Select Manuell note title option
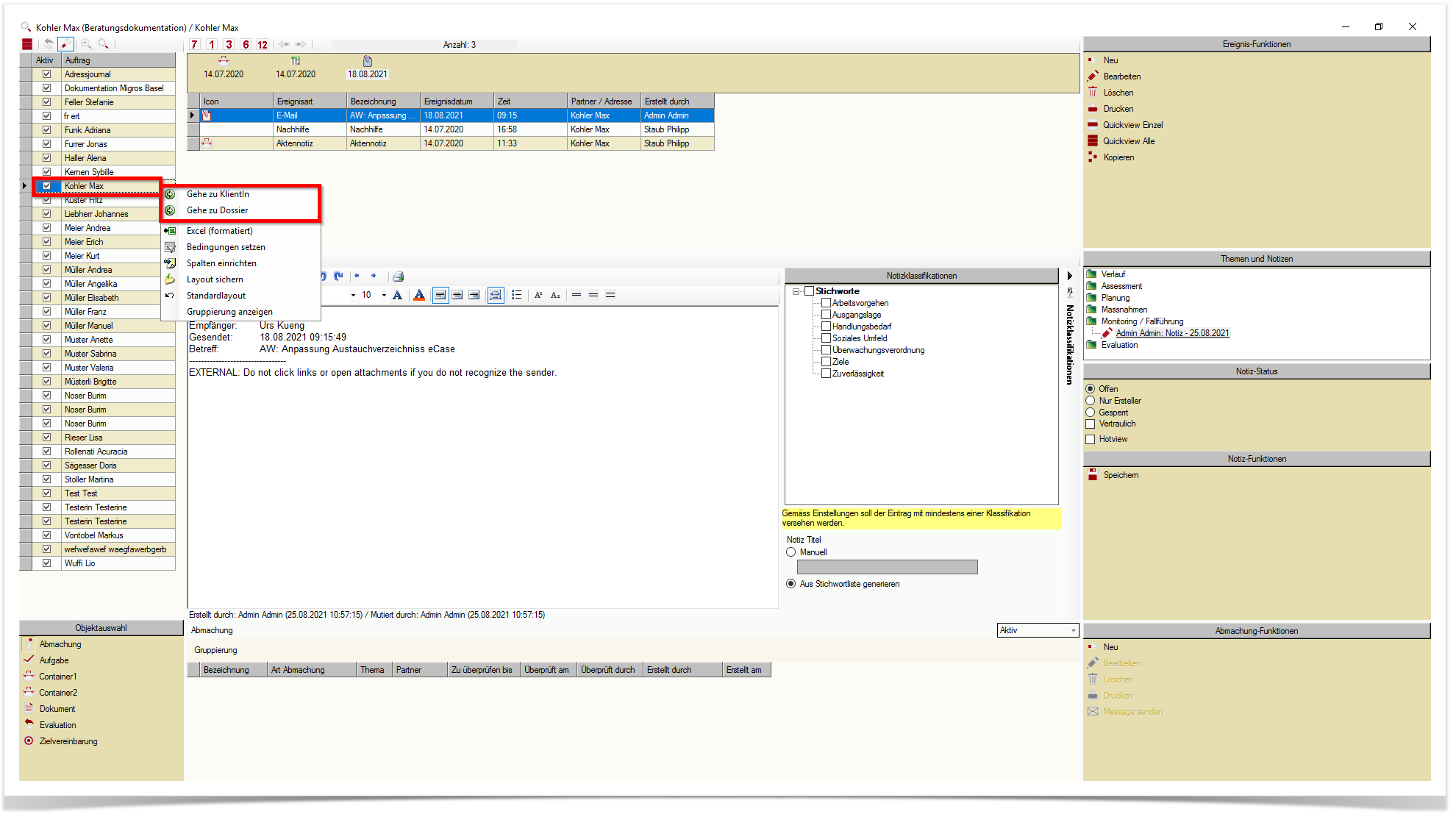The height and width of the screenshot is (817, 1456). (x=791, y=552)
